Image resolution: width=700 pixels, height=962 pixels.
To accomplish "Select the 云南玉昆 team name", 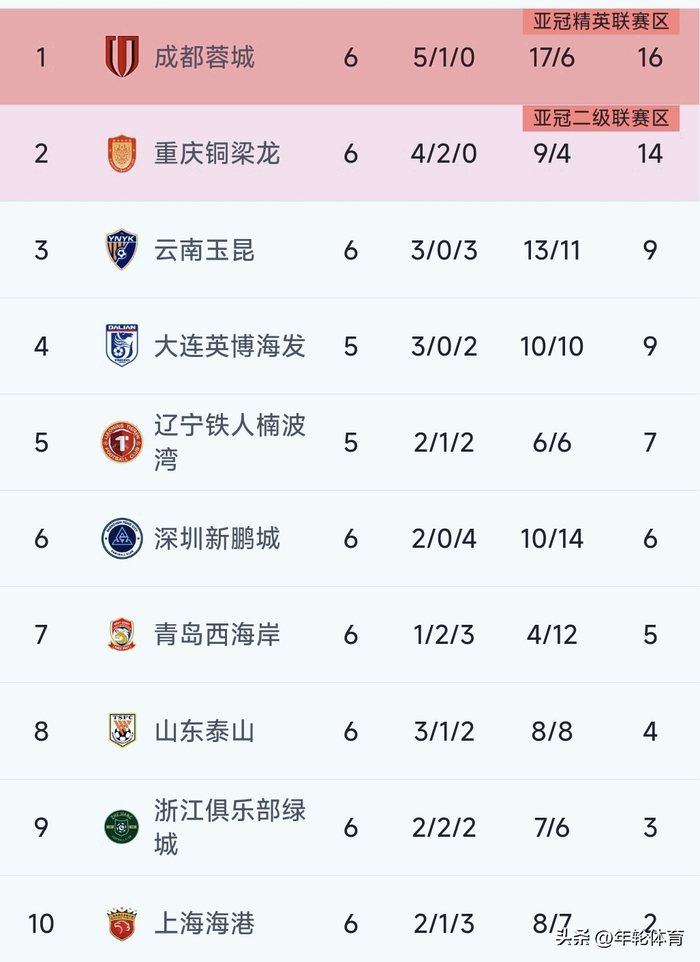I will [x=204, y=250].
